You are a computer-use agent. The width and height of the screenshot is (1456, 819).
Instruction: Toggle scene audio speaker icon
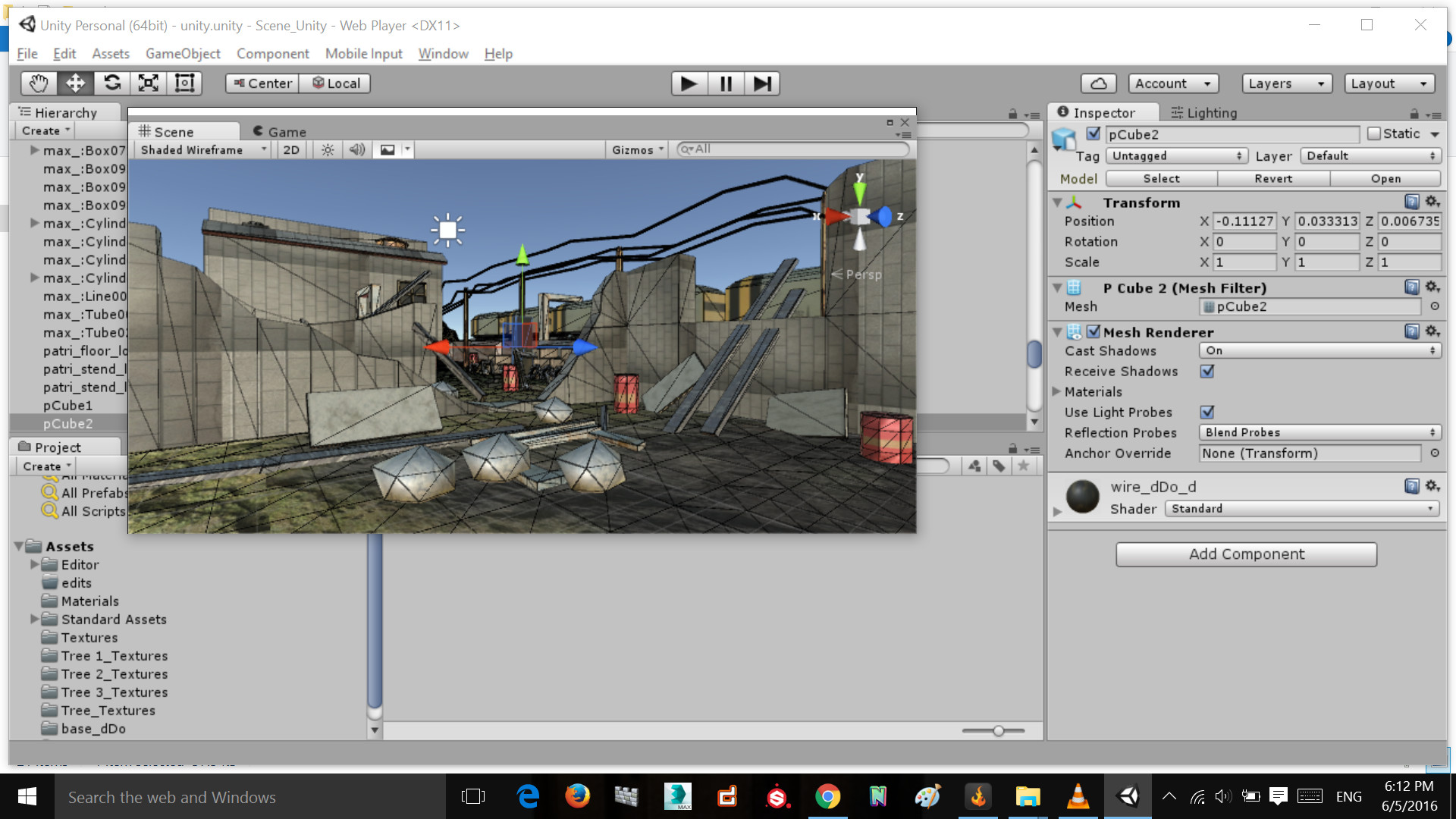(356, 150)
